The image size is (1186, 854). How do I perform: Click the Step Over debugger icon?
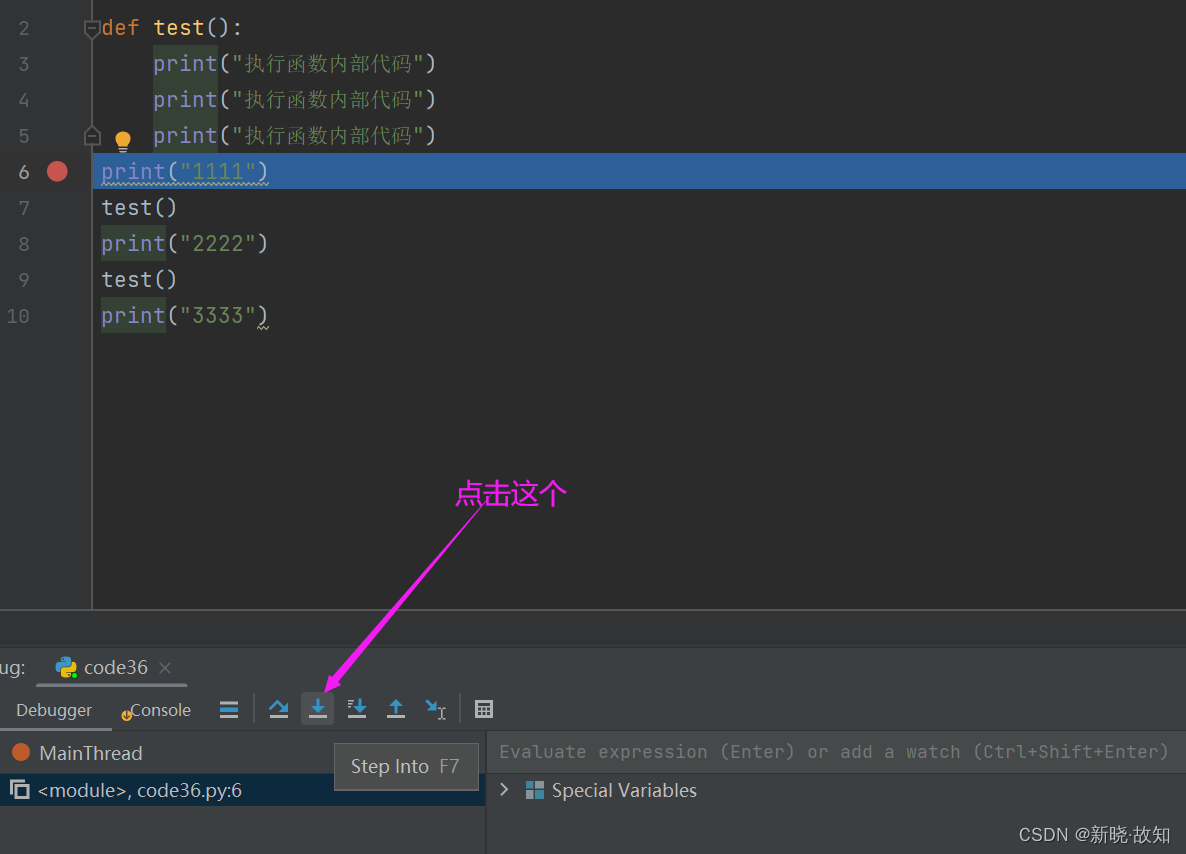[278, 709]
